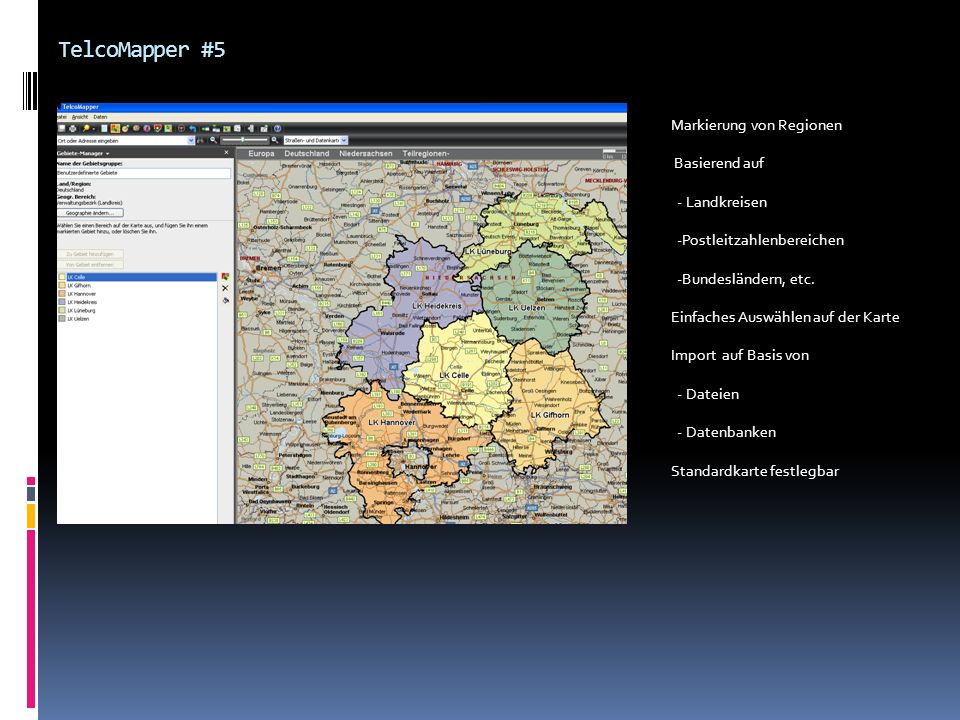The height and width of the screenshot is (720, 960).
Task: Open the Teilregionen breadcrumb dropdown
Action: click(426, 154)
